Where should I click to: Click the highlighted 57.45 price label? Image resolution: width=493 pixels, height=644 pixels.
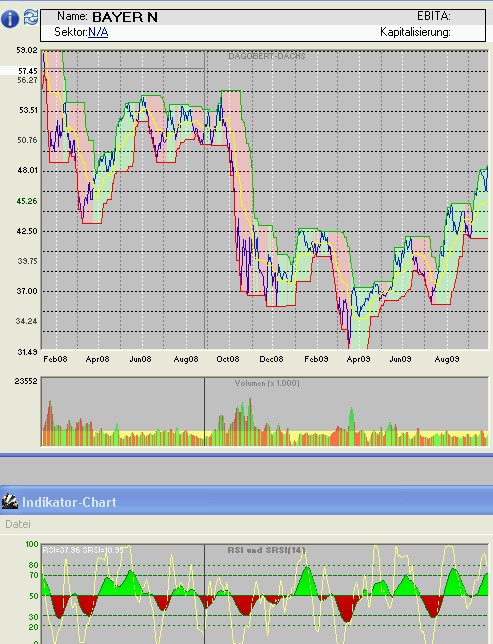(x=27, y=71)
